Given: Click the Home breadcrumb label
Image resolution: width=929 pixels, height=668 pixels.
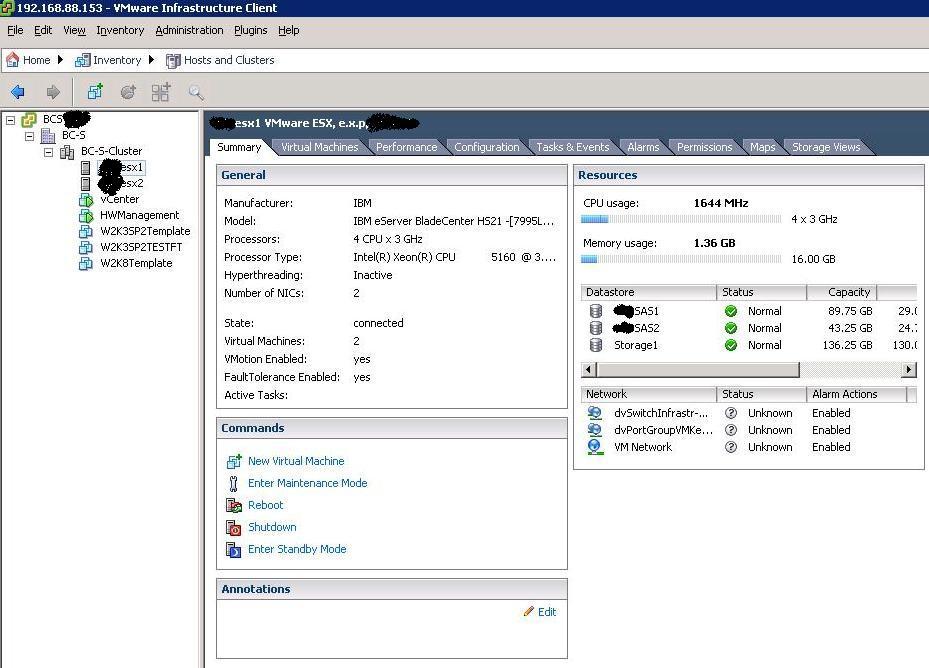Looking at the screenshot, I should tap(37, 60).
